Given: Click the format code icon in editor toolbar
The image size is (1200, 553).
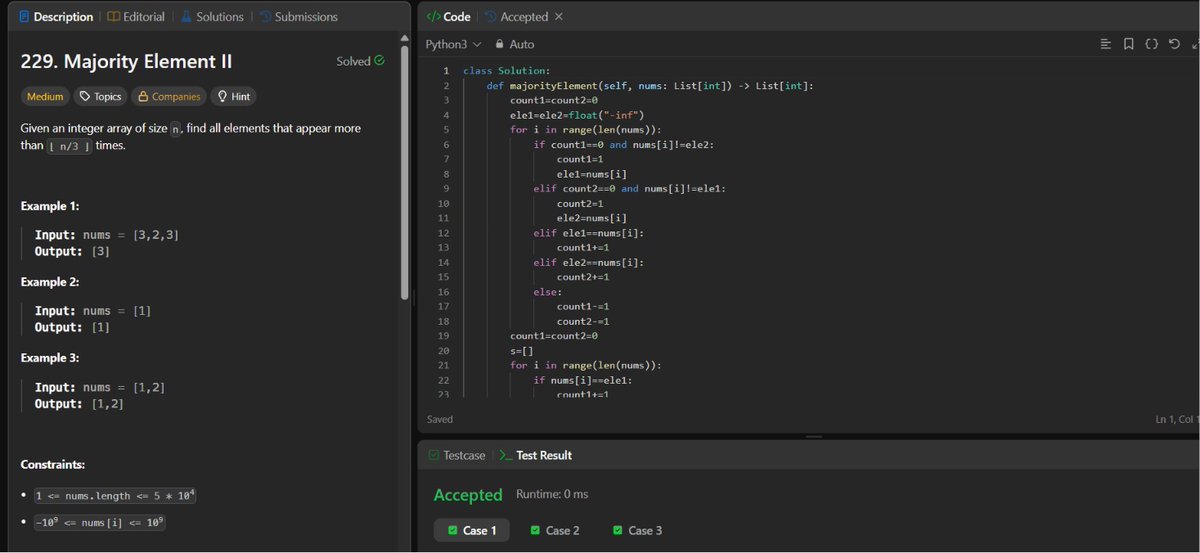Looking at the screenshot, I should pyautogui.click(x=1105, y=44).
